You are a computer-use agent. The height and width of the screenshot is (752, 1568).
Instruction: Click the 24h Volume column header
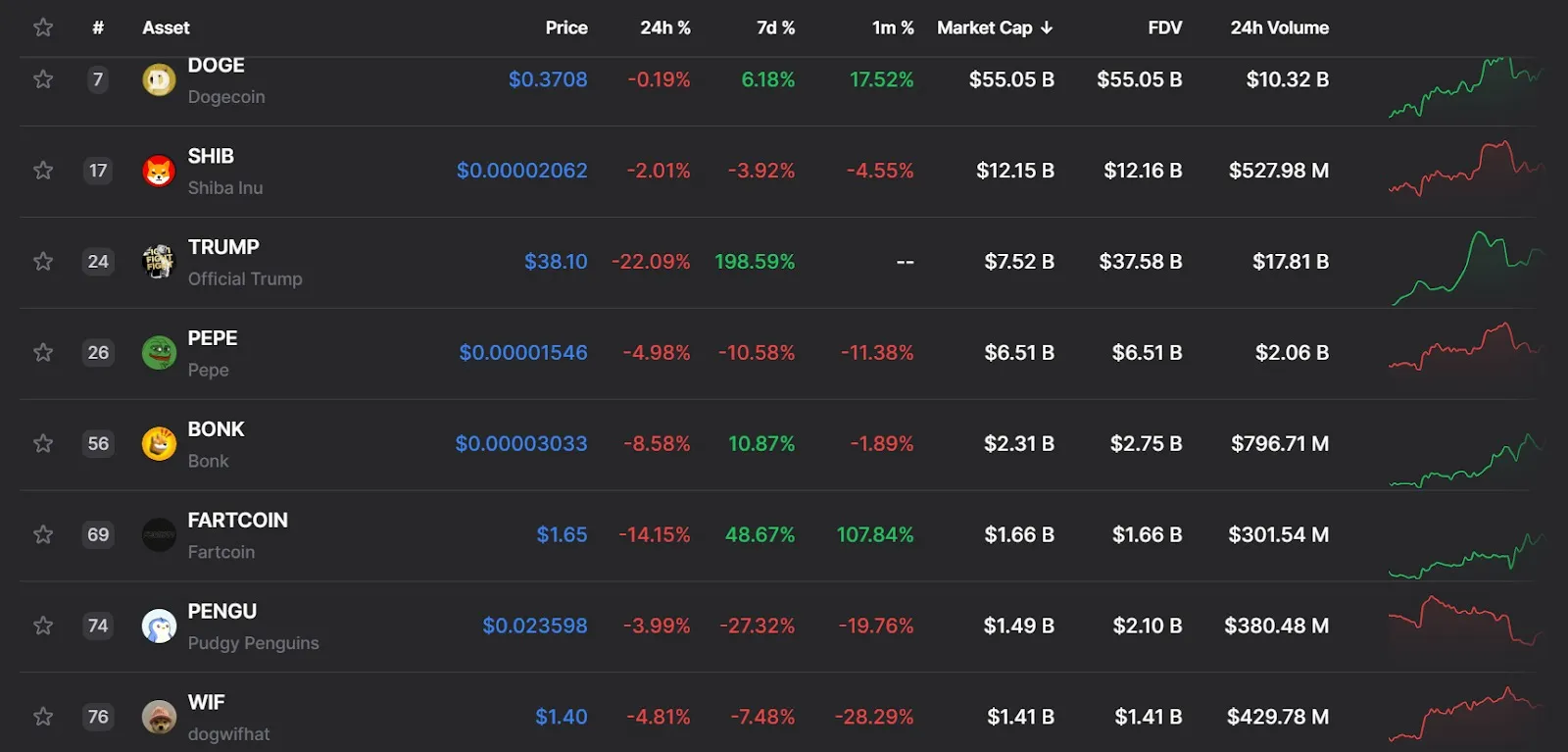point(1279,27)
